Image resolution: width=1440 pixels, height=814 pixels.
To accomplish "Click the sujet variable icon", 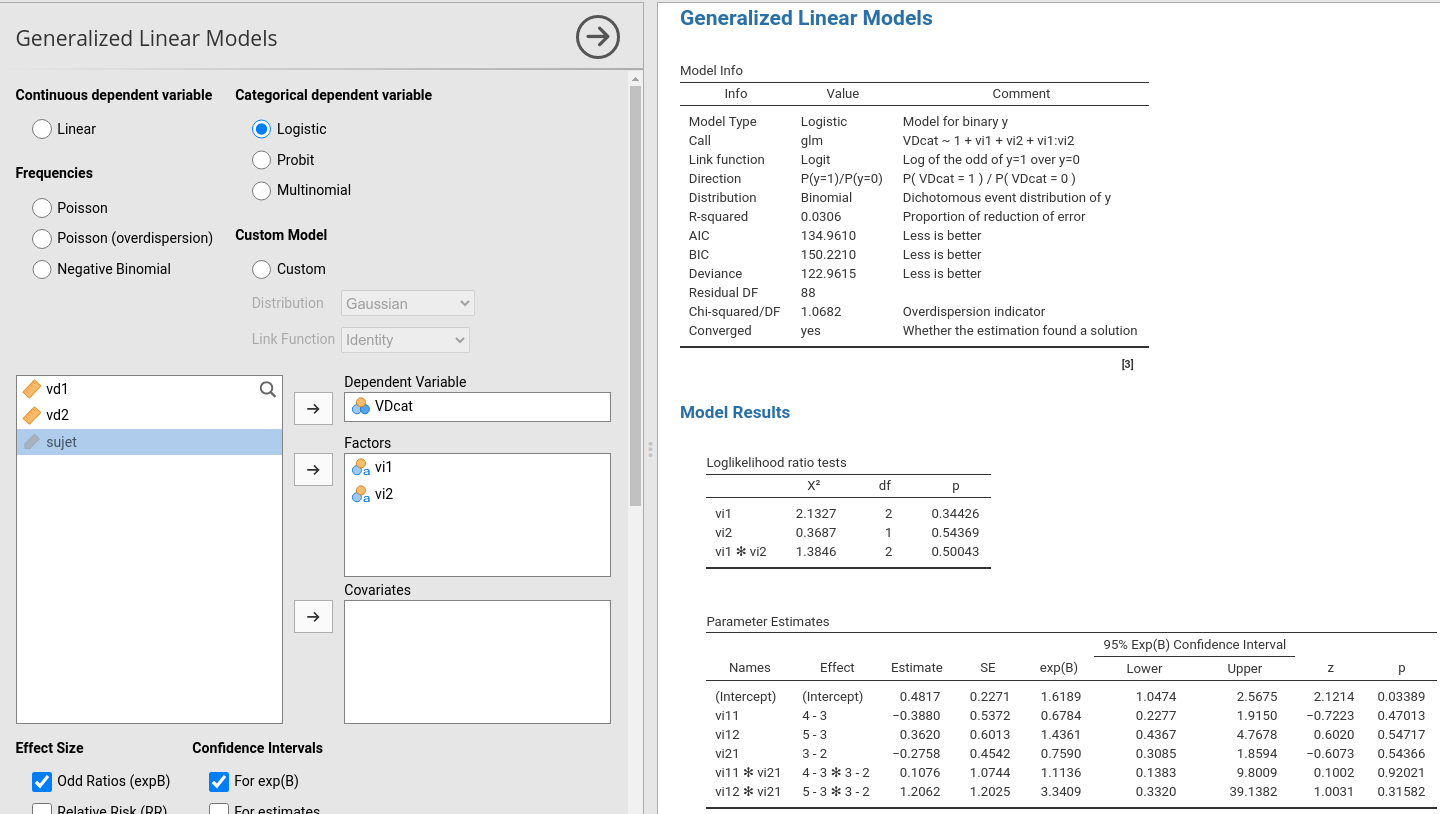I will click(x=32, y=442).
